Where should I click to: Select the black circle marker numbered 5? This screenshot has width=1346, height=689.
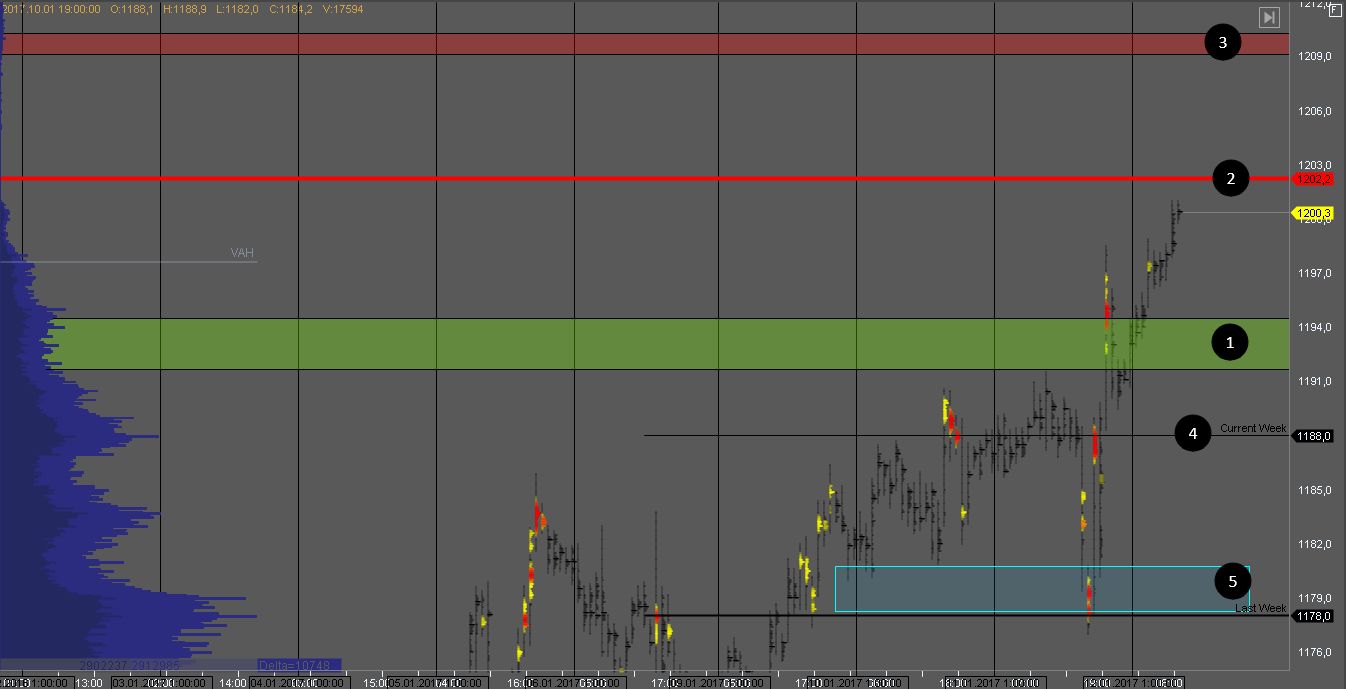coord(1232,580)
